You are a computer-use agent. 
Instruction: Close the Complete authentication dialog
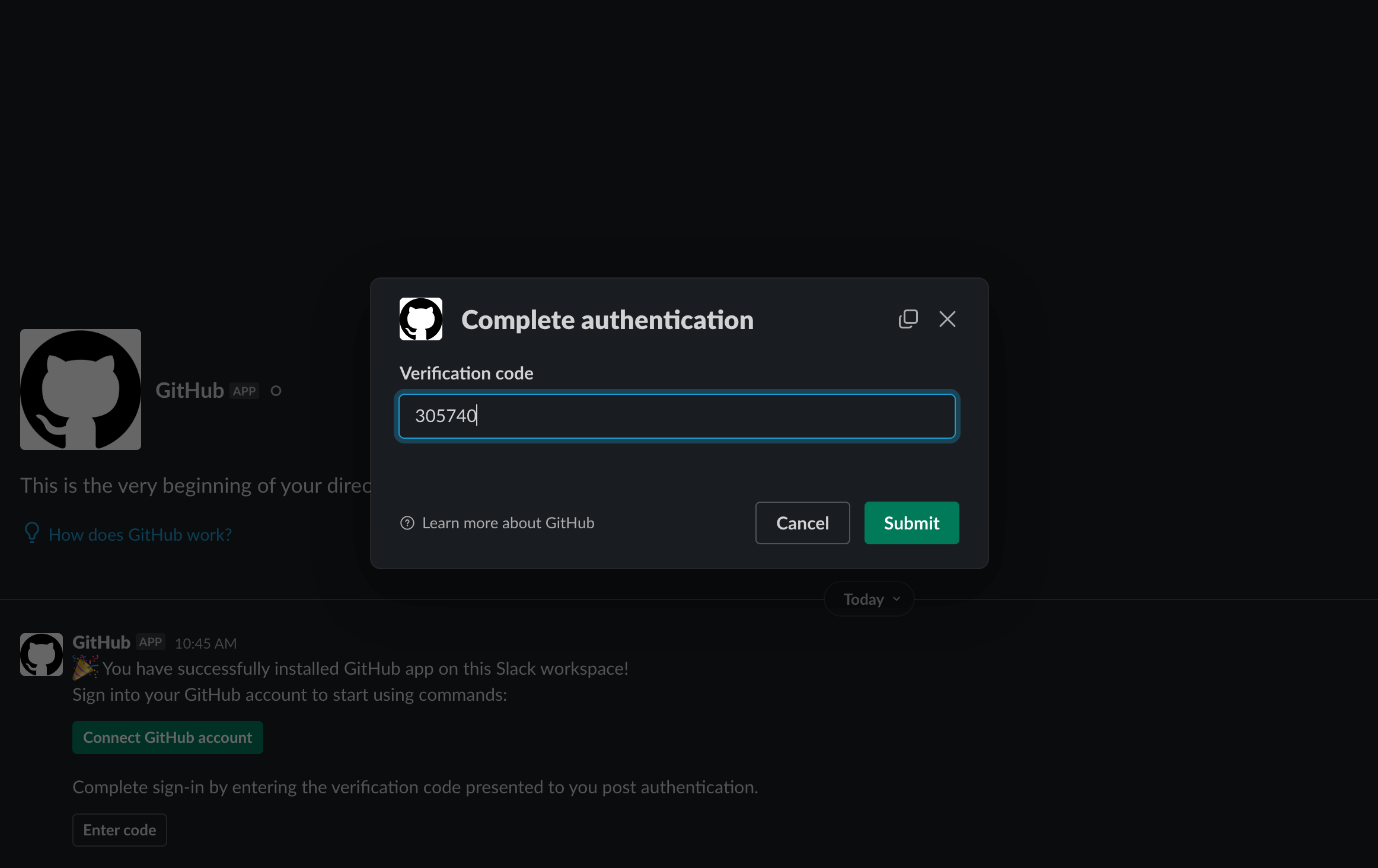coord(947,319)
